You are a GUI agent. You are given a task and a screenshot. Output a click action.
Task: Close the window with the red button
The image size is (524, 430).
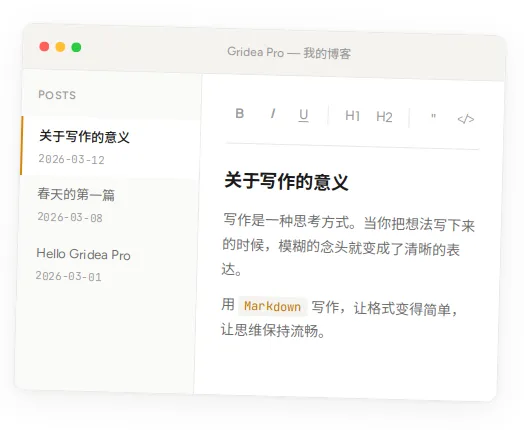coord(44,46)
